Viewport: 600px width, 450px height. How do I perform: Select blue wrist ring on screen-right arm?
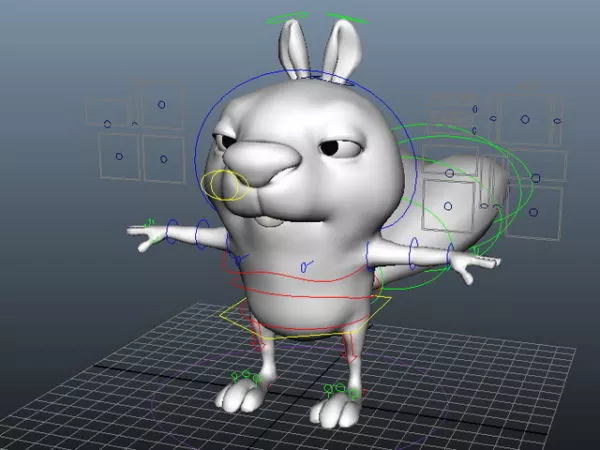(x=450, y=253)
